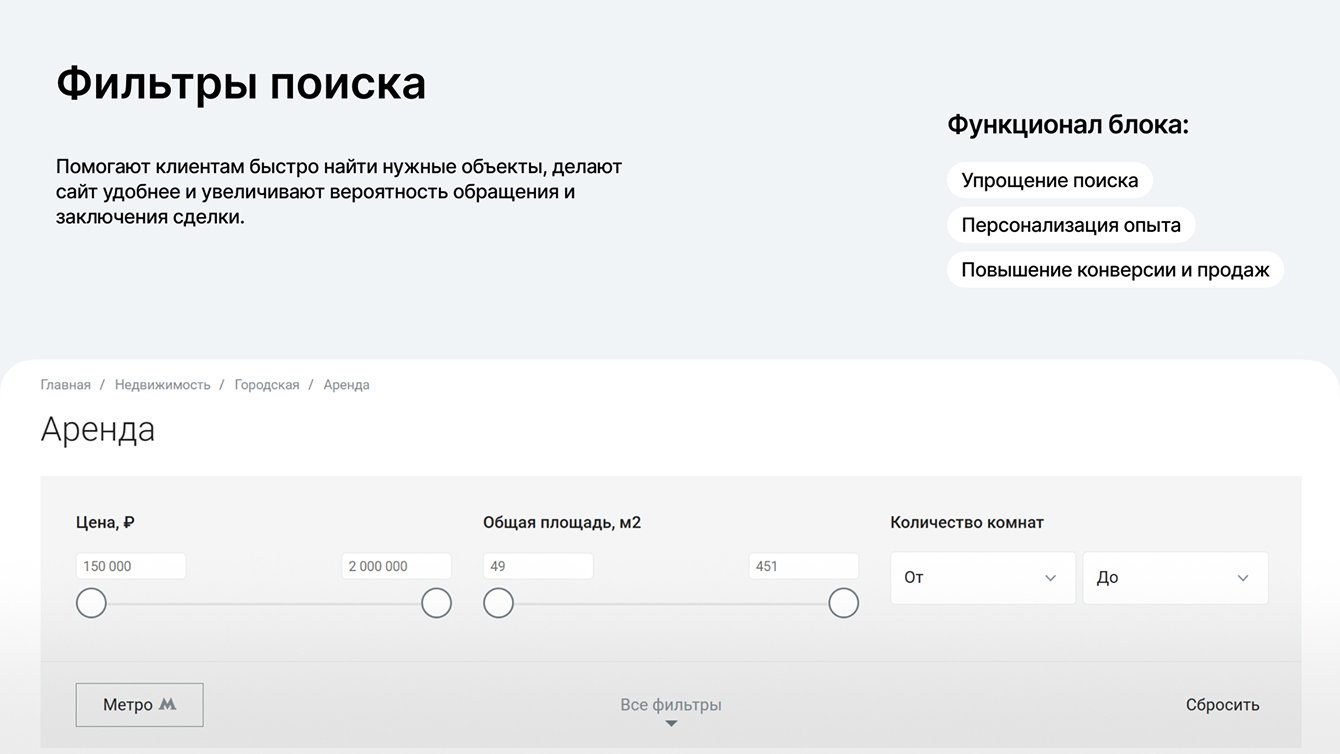Click the Главная breadcrumb link
This screenshot has width=1340, height=754.
65,385
